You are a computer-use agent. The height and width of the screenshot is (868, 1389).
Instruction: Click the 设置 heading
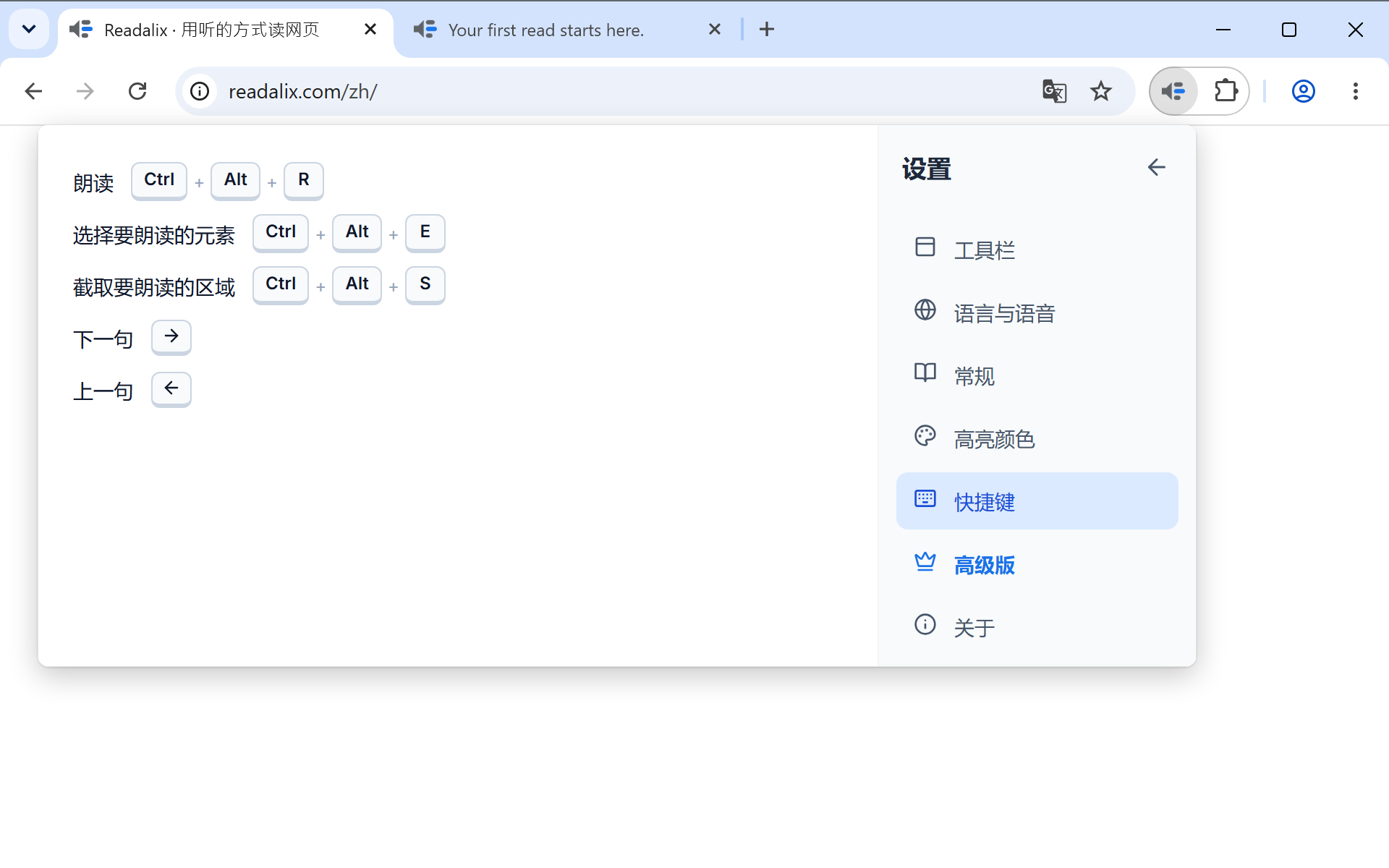pyautogui.click(x=927, y=169)
